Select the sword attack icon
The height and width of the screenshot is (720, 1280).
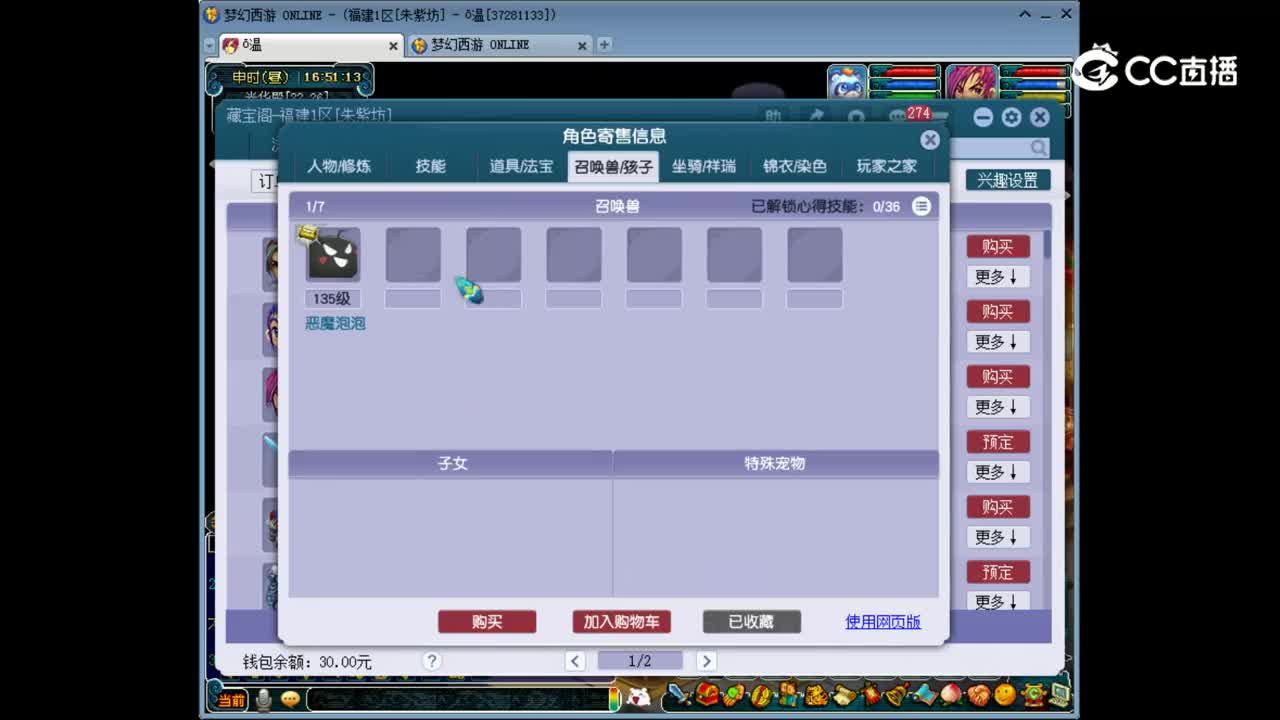(679, 694)
